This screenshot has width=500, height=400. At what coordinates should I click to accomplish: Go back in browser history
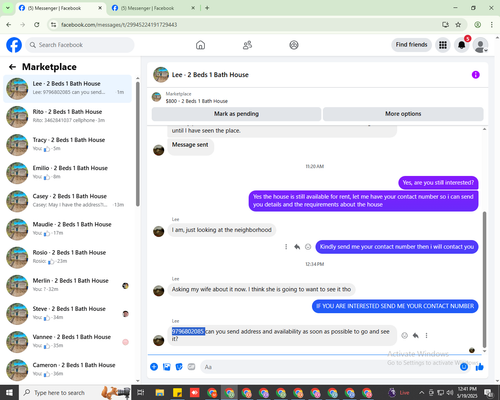pos(9,25)
